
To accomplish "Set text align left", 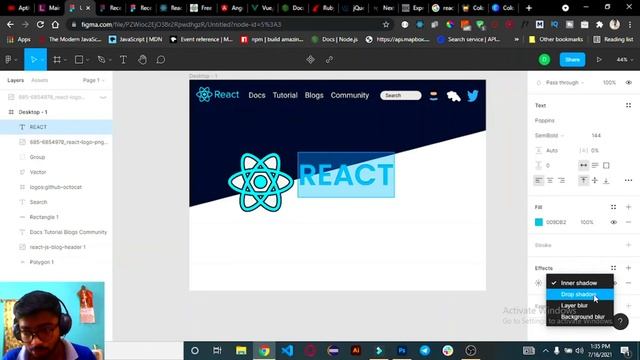I will pyautogui.click(x=539, y=180).
